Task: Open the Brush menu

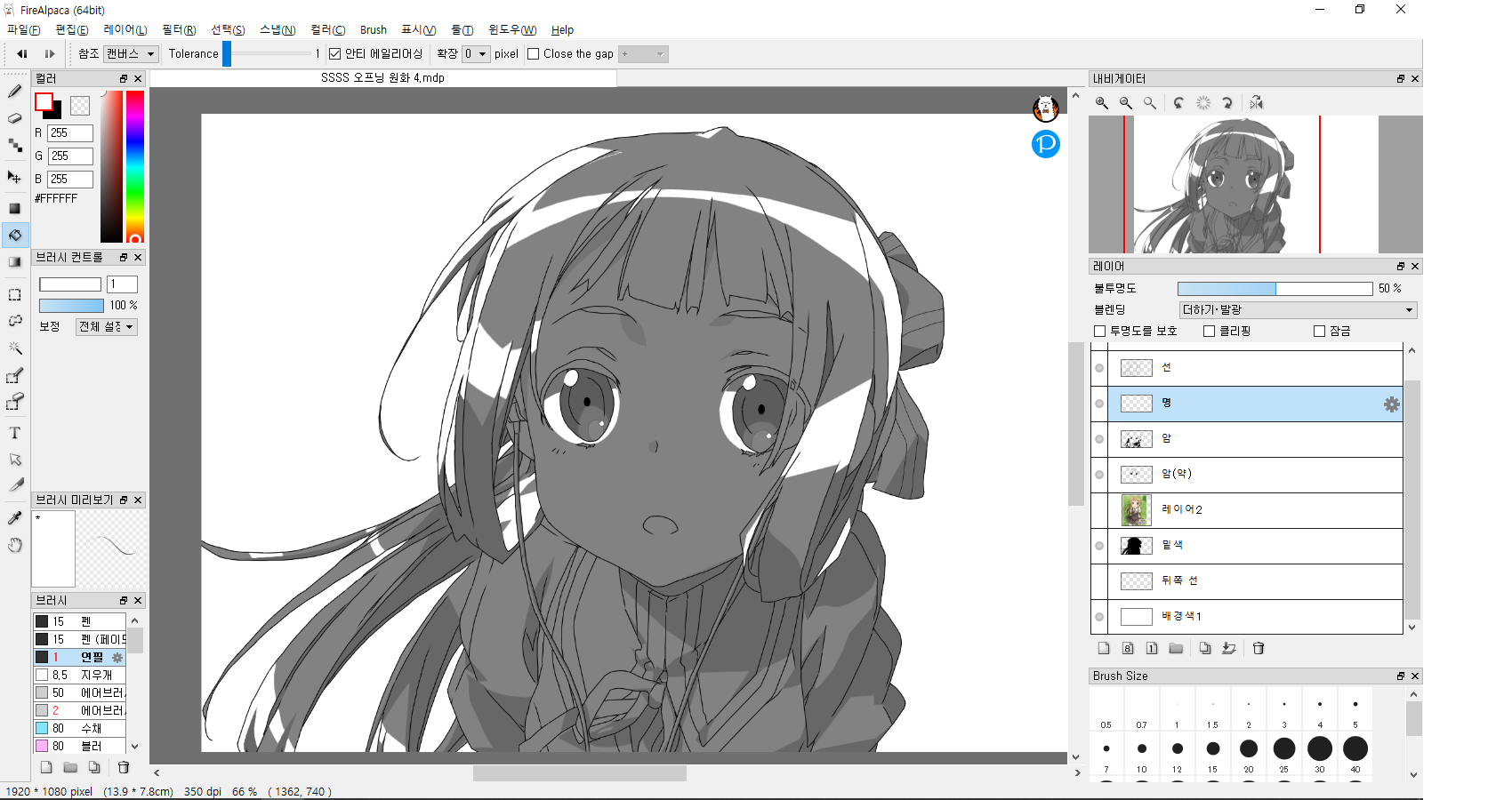Action: click(373, 29)
